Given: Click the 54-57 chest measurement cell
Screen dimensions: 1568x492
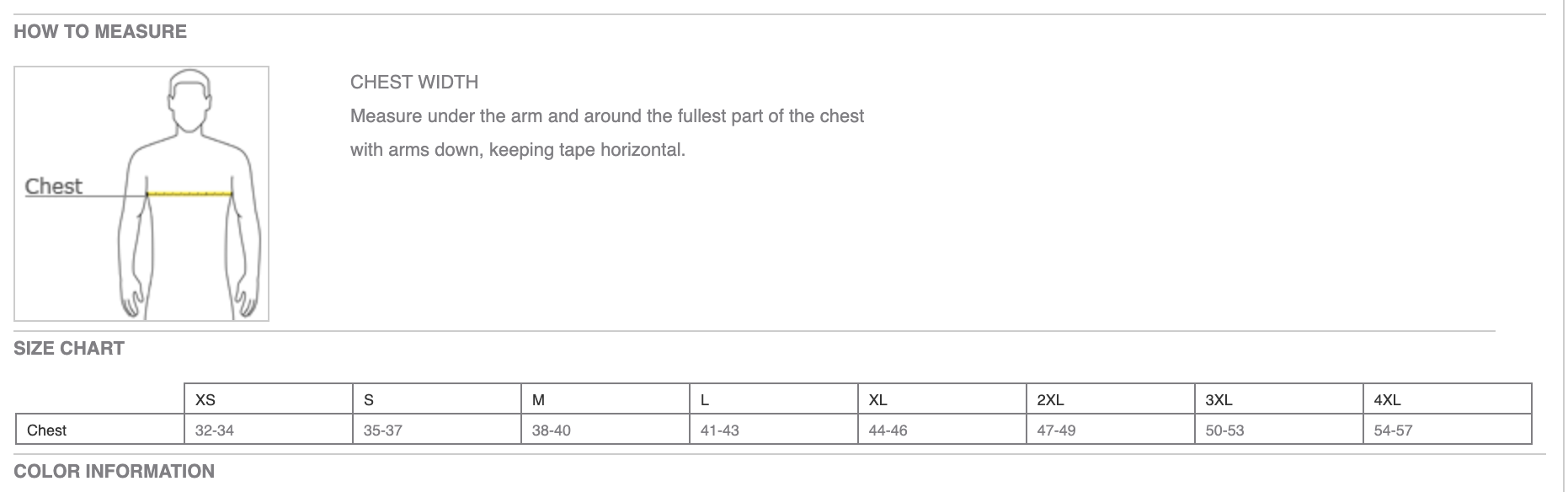Looking at the screenshot, I should point(1393,430).
